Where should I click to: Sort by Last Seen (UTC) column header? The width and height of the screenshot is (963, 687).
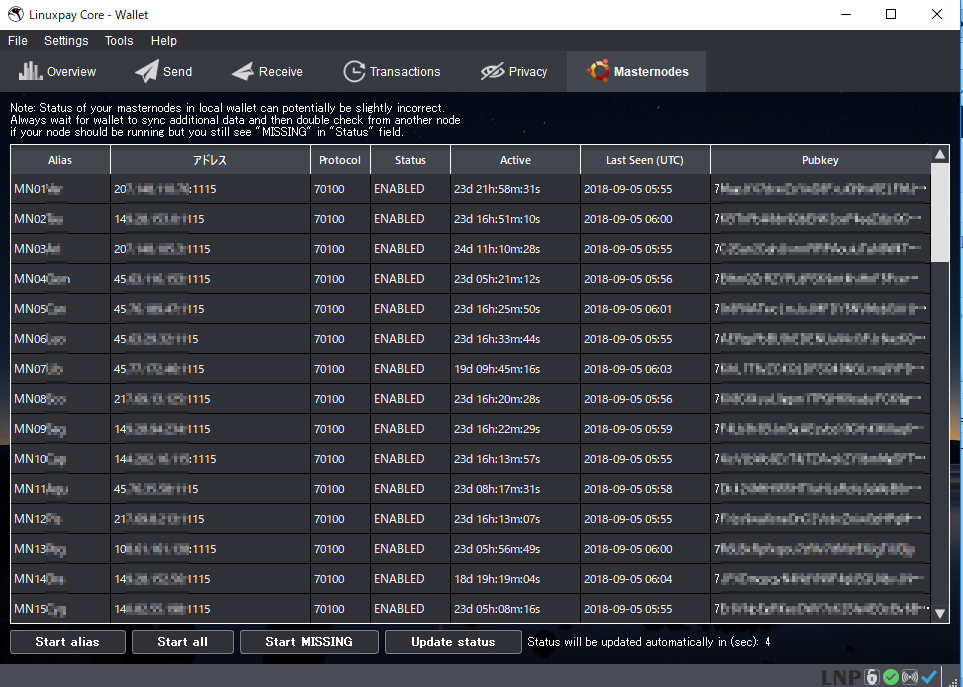(x=645, y=160)
